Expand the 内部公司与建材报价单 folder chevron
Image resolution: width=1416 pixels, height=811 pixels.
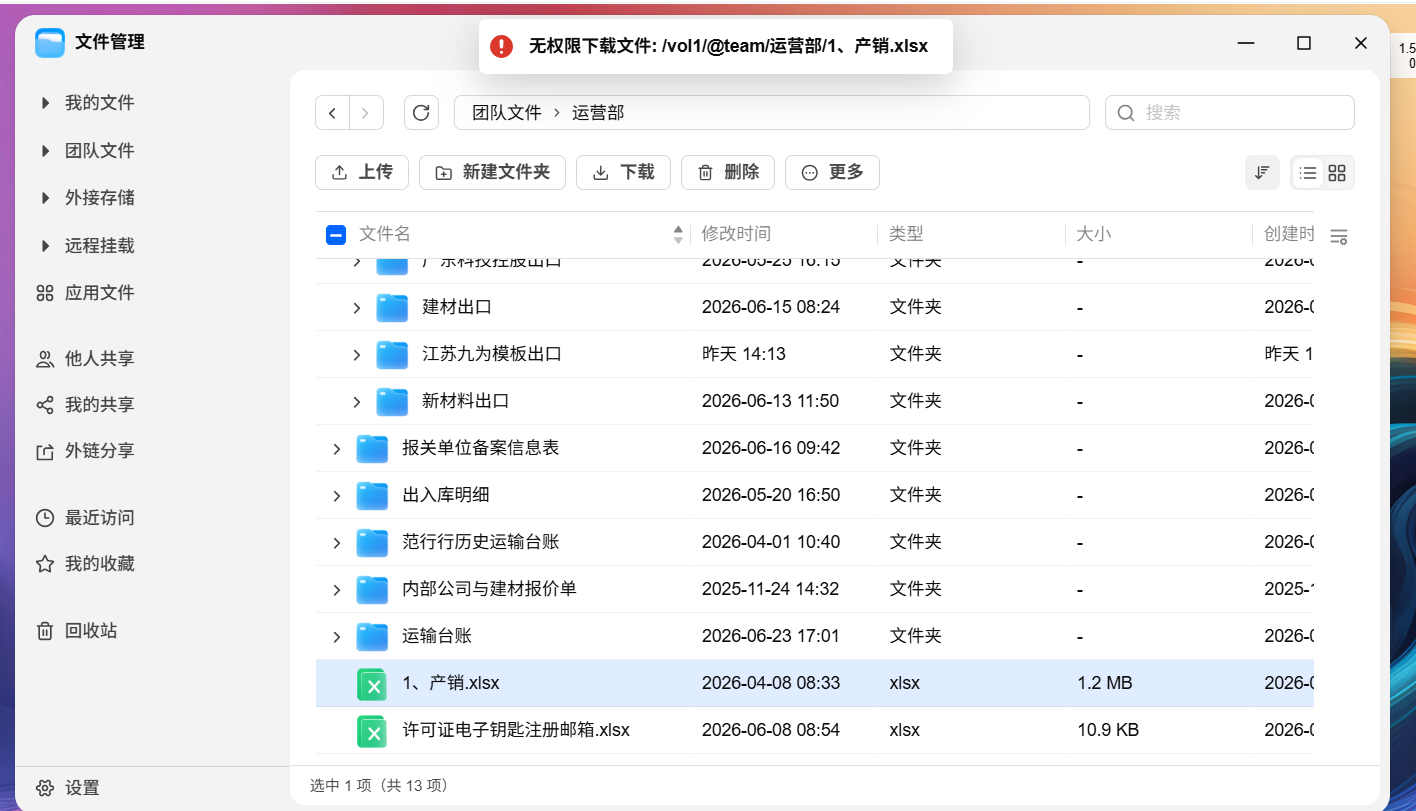point(337,590)
